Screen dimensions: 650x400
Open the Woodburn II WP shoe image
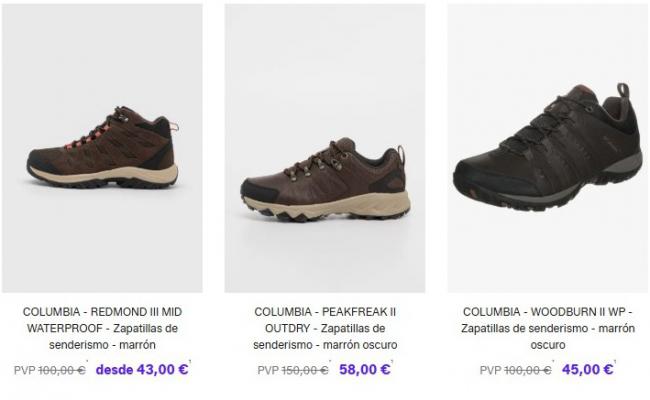[548, 148]
